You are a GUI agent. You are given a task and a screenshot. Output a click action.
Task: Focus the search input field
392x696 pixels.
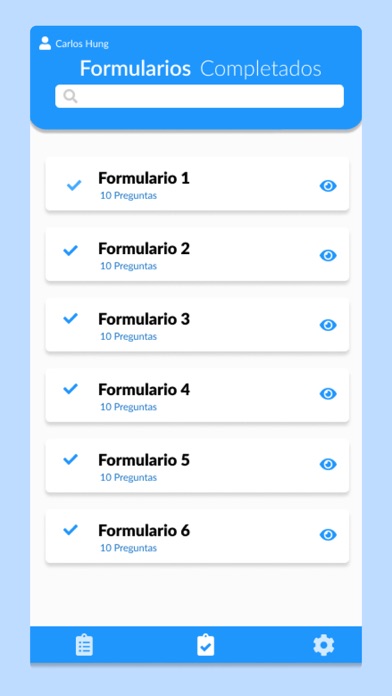coord(199,96)
